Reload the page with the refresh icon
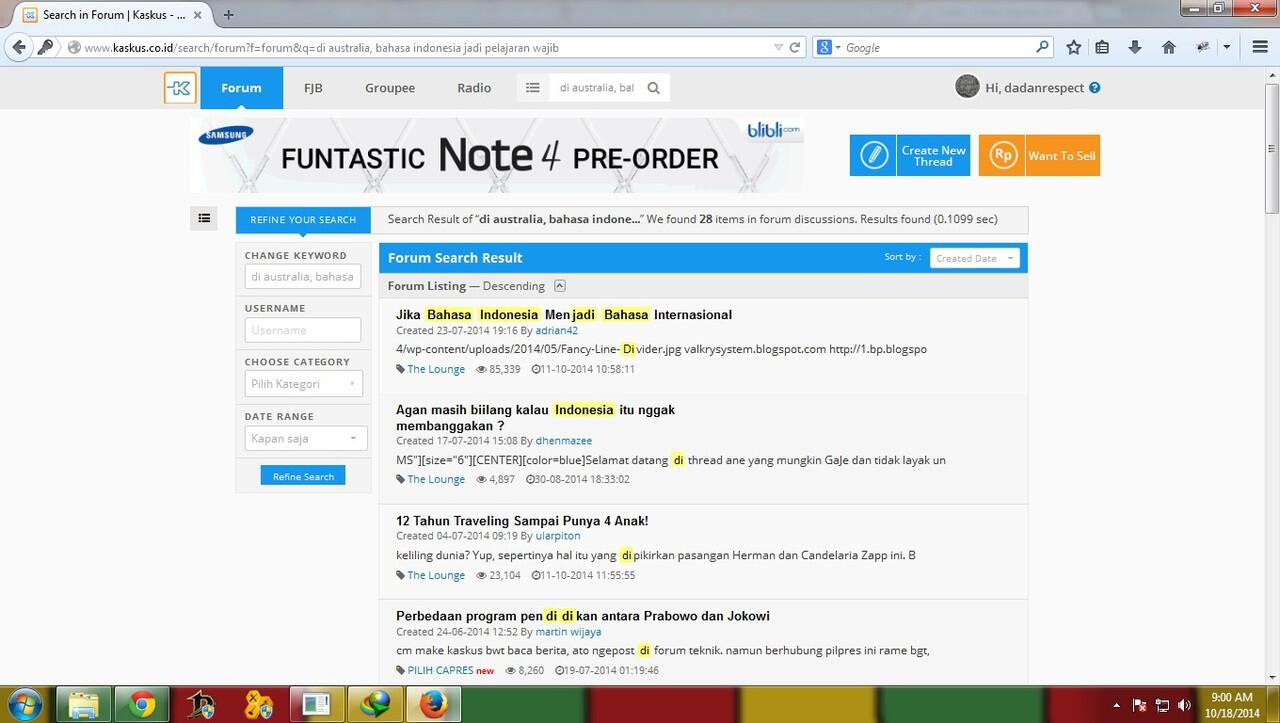This screenshot has height=723, width=1280. [795, 47]
